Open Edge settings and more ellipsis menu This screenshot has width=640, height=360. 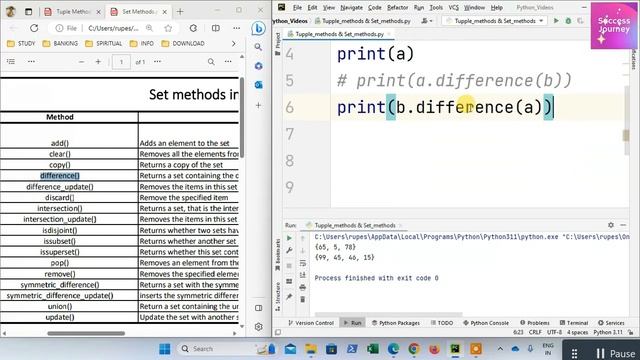coord(236,28)
